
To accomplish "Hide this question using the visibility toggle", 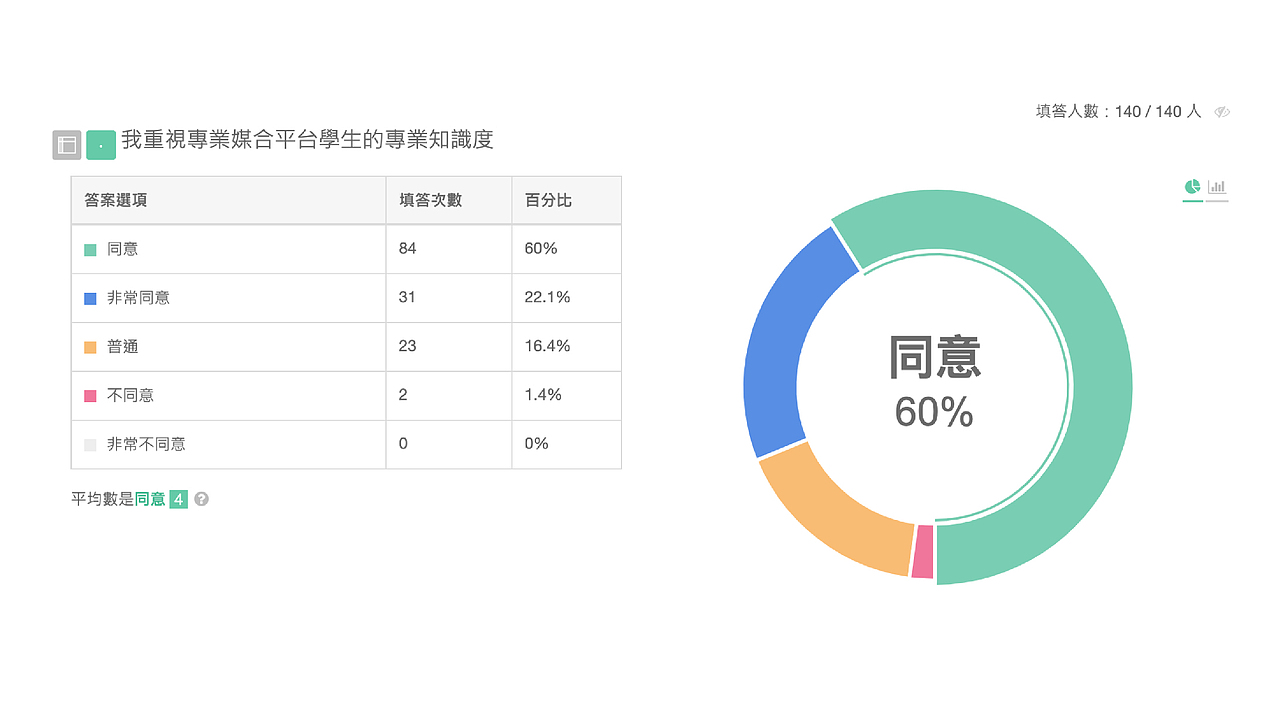I will 1222,112.
